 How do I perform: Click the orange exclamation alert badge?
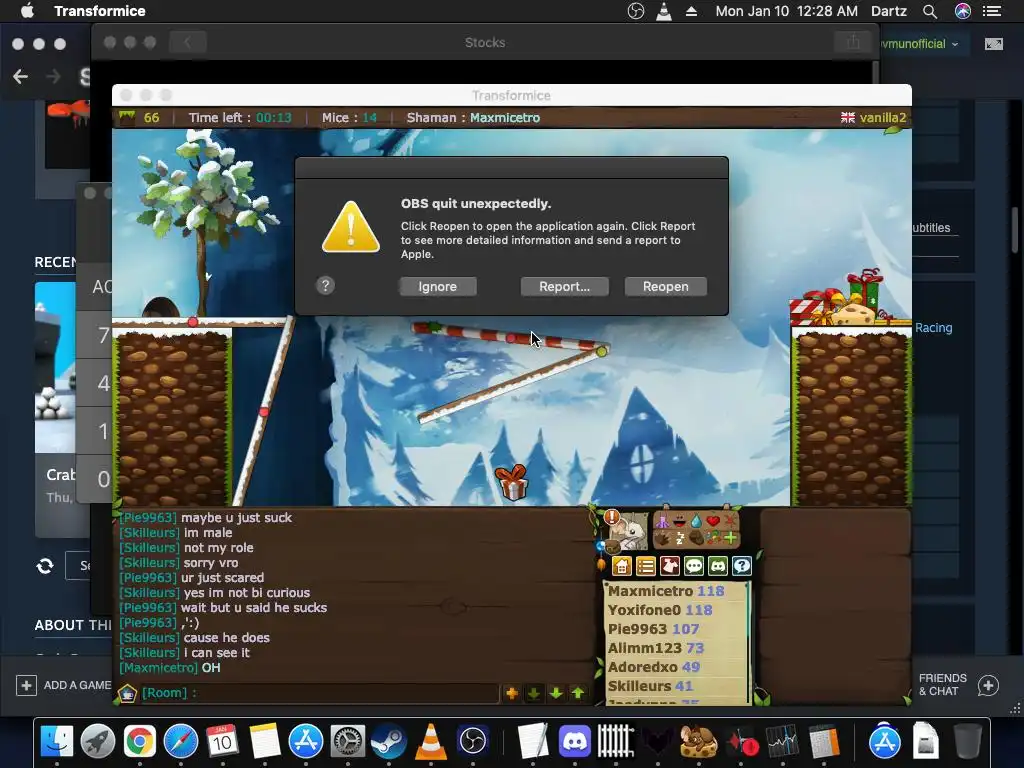[612, 517]
